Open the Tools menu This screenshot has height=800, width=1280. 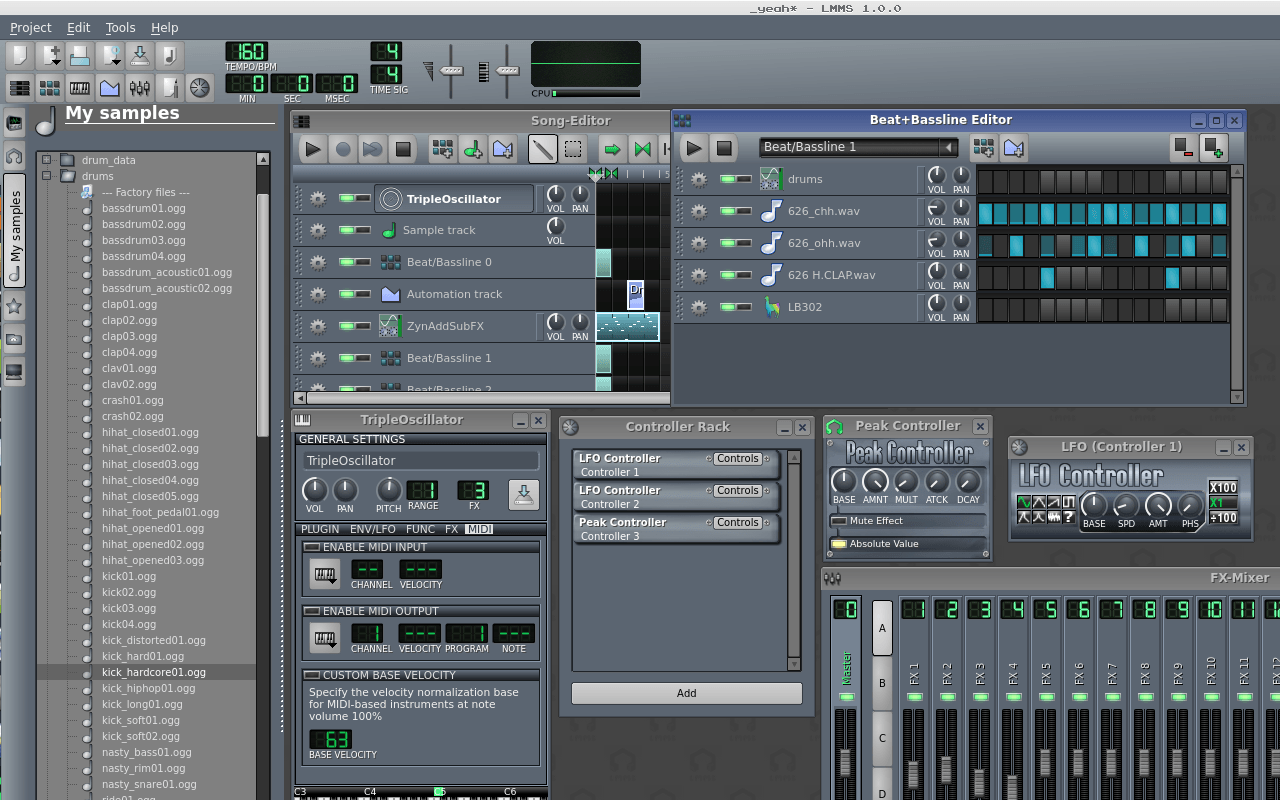(120, 28)
